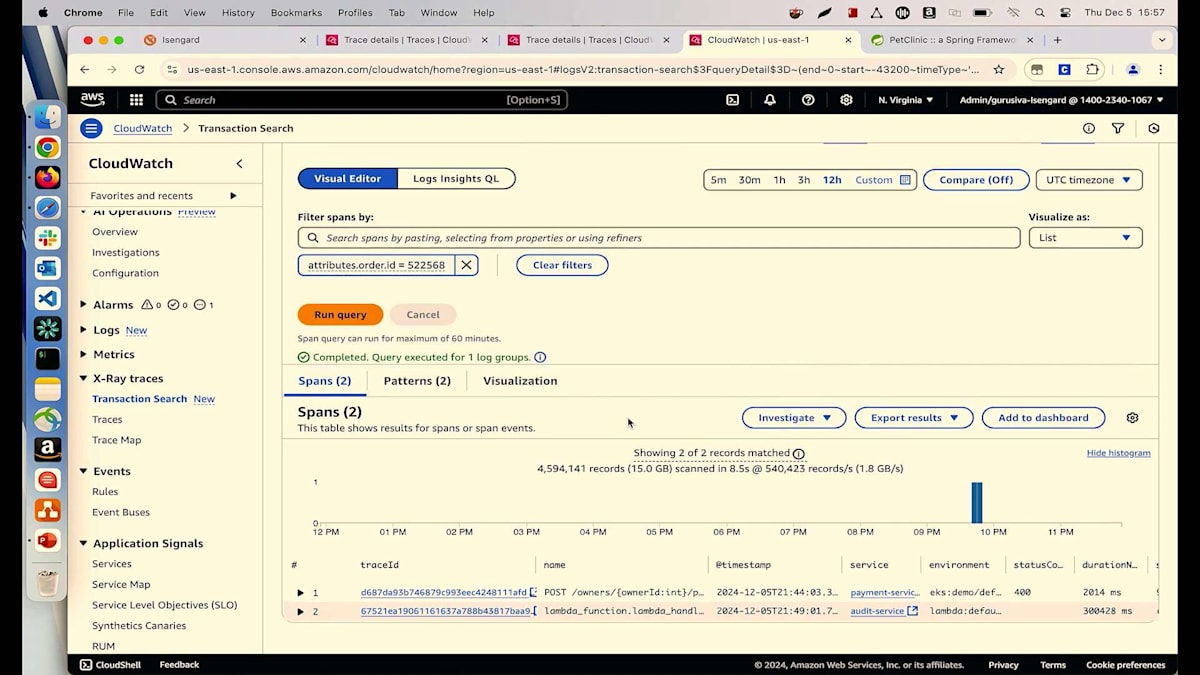Image resolution: width=1200 pixels, height=675 pixels.
Task: Open the Chrome History menu
Action: pos(238,13)
